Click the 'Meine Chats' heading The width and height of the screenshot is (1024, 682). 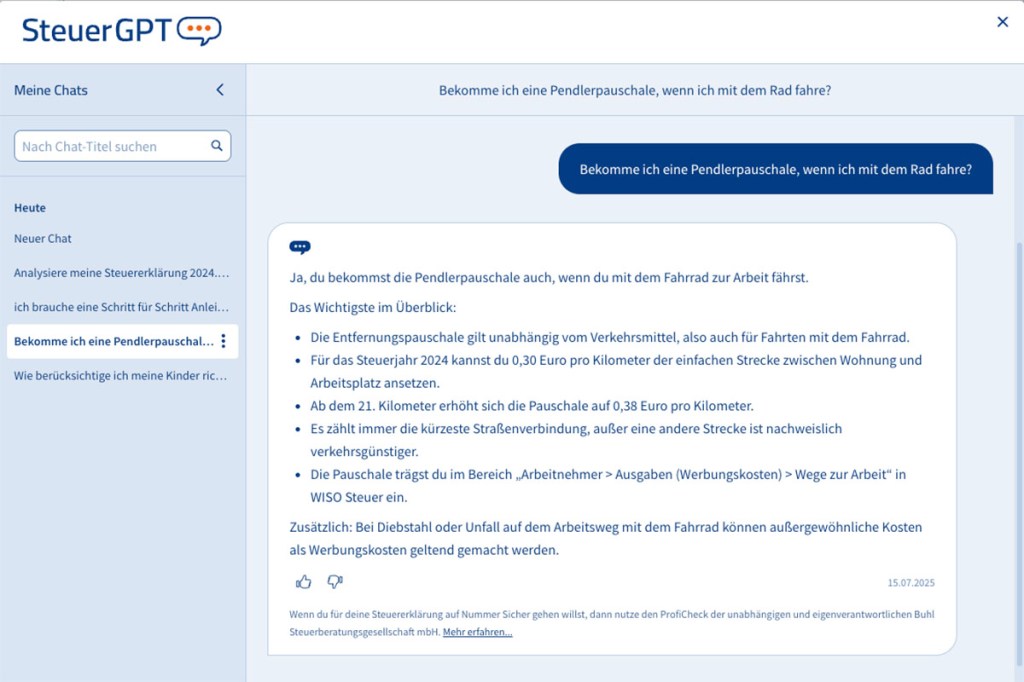tap(51, 90)
